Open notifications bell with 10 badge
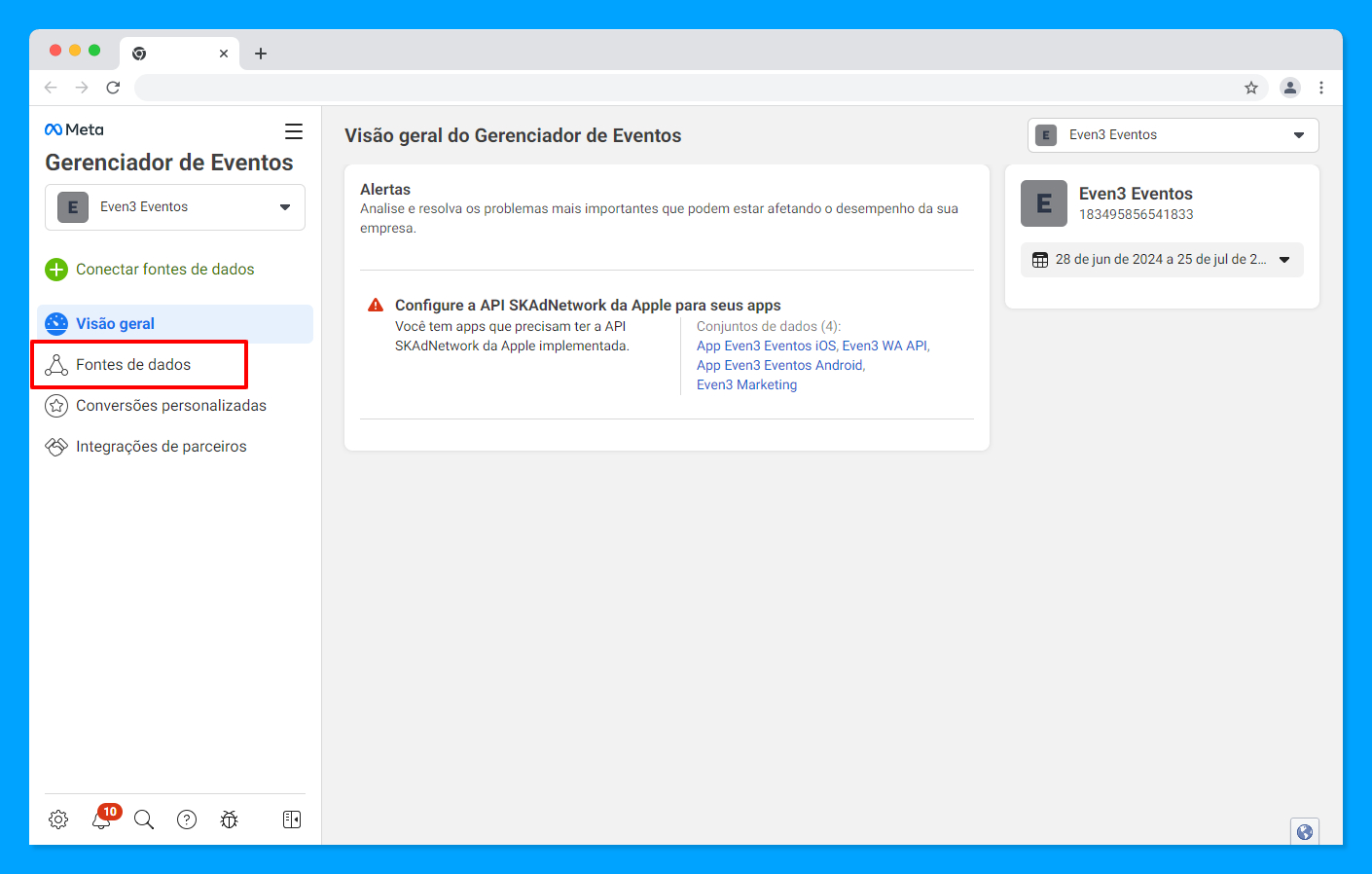The height and width of the screenshot is (874, 1372). coord(102,818)
